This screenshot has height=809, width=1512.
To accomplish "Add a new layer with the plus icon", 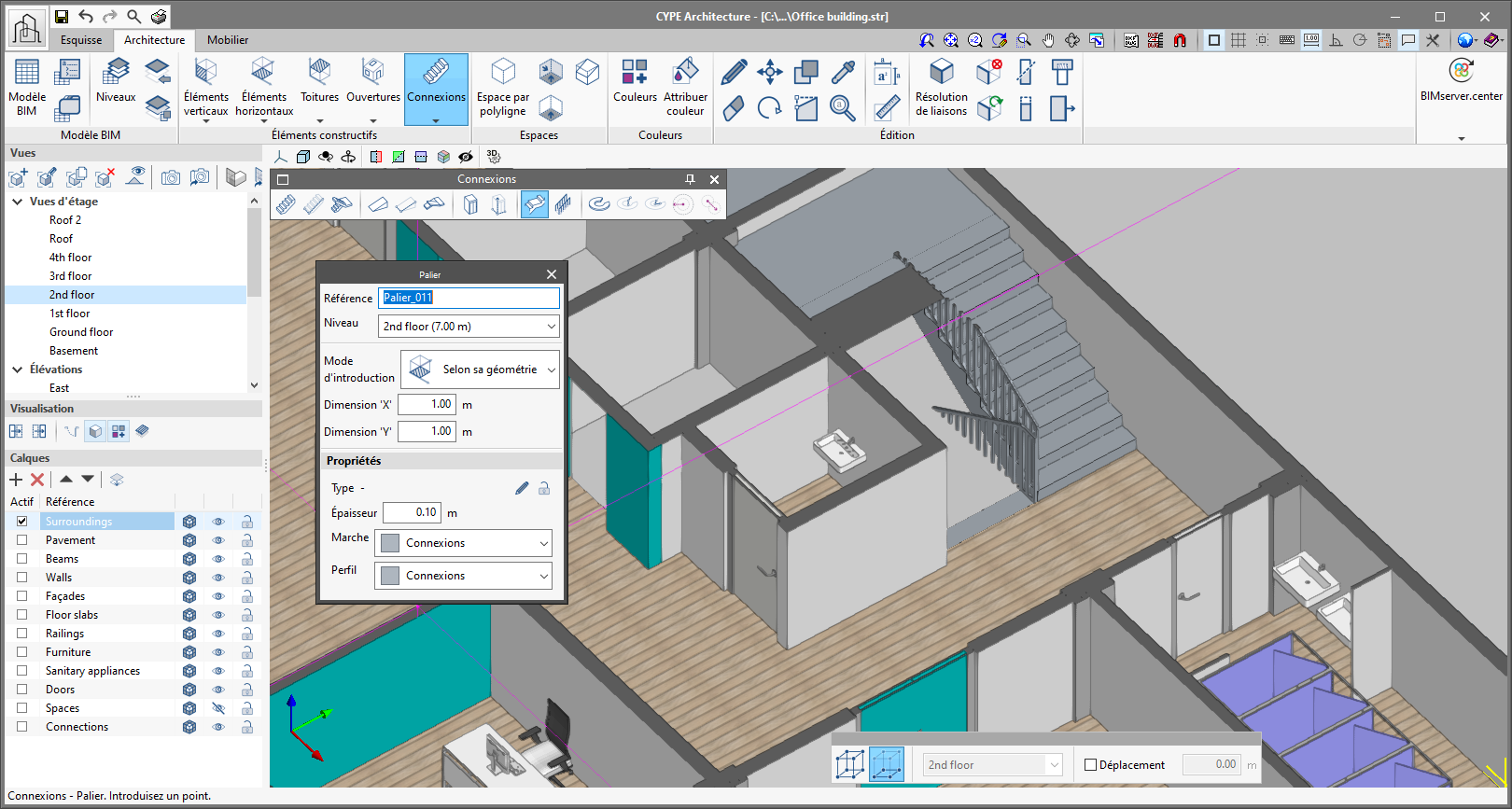I will coord(16,480).
